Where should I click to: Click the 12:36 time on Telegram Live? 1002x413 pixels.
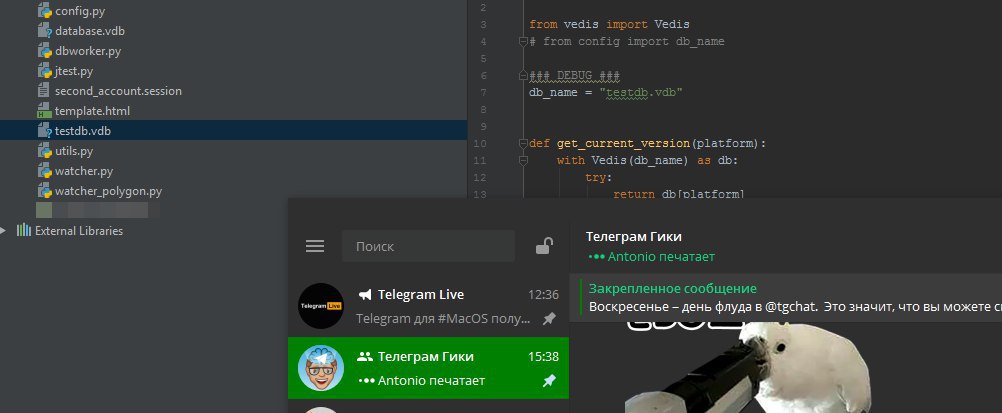pyautogui.click(x=543, y=295)
